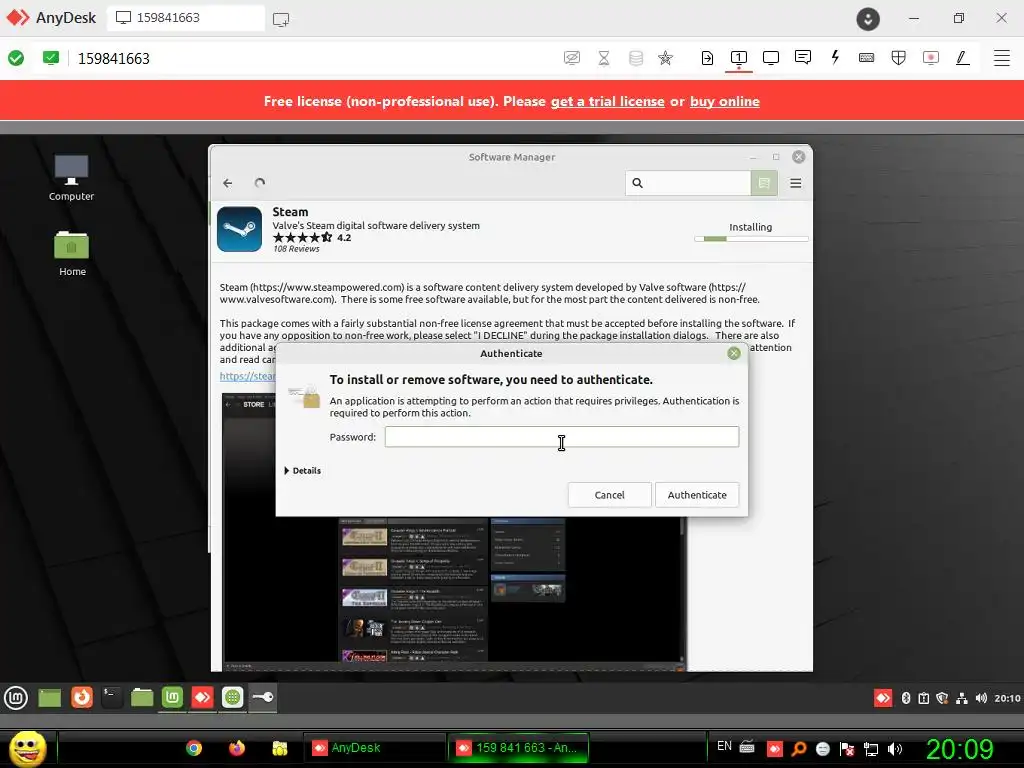Viewport: 1024px width, 768px height.
Task: Open the Files folder in Mint panel
Action: (x=142, y=697)
